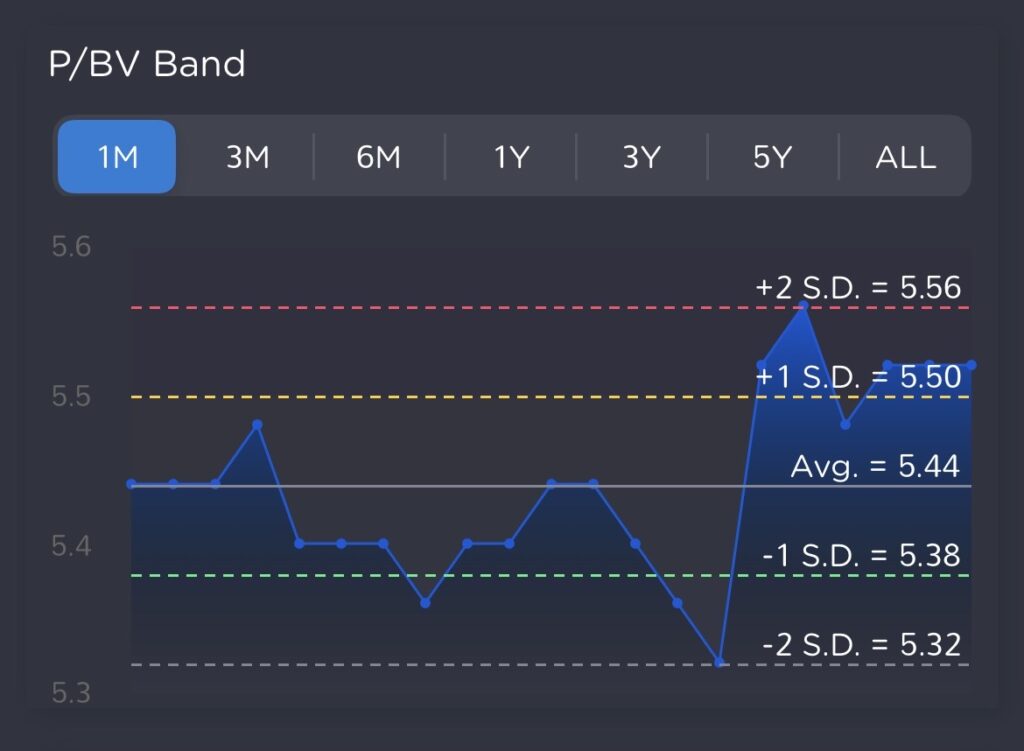Select the 5Y time range
The width and height of the screenshot is (1024, 751).
772,157
